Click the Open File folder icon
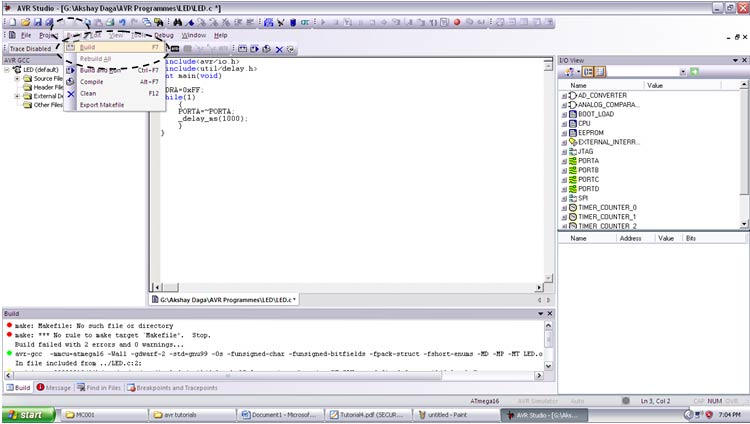 (25, 22)
